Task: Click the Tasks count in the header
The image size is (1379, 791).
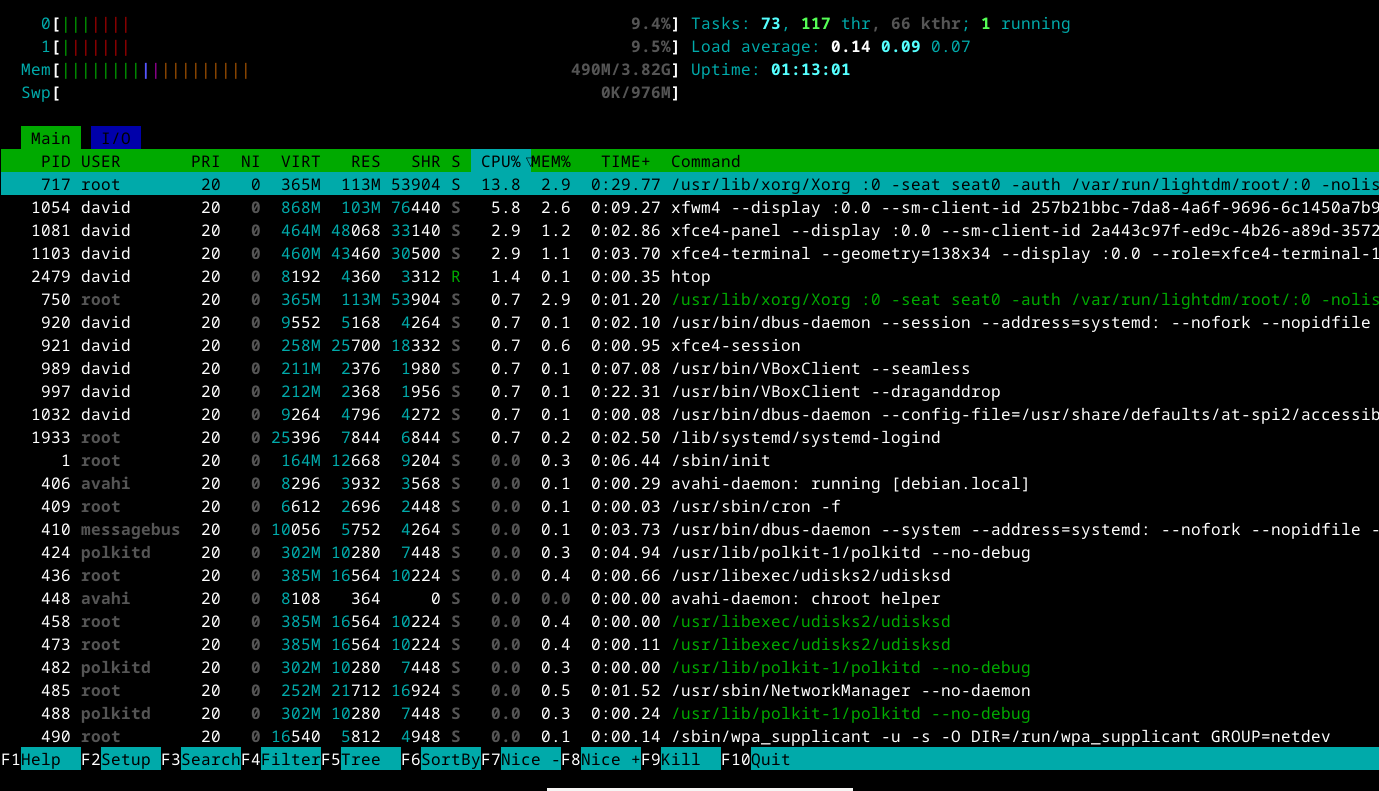Action: point(881,24)
